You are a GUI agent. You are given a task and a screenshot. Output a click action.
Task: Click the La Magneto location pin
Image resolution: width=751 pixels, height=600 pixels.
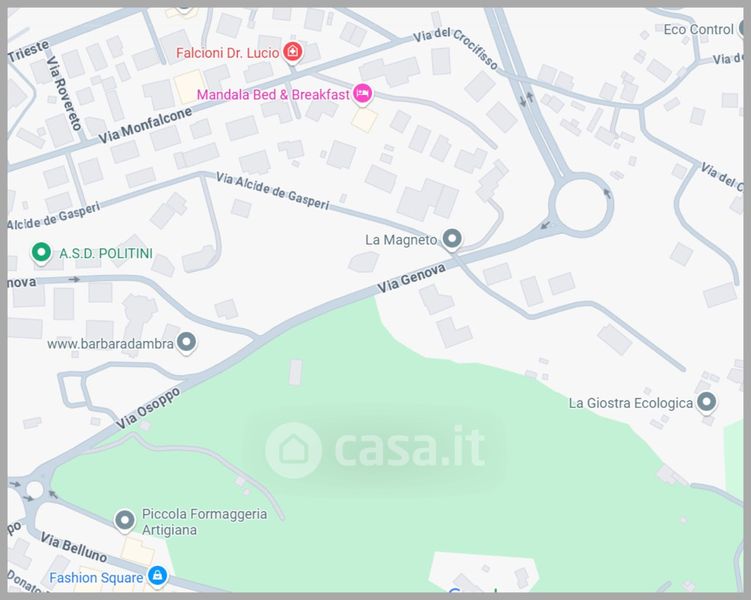pyautogui.click(x=452, y=238)
